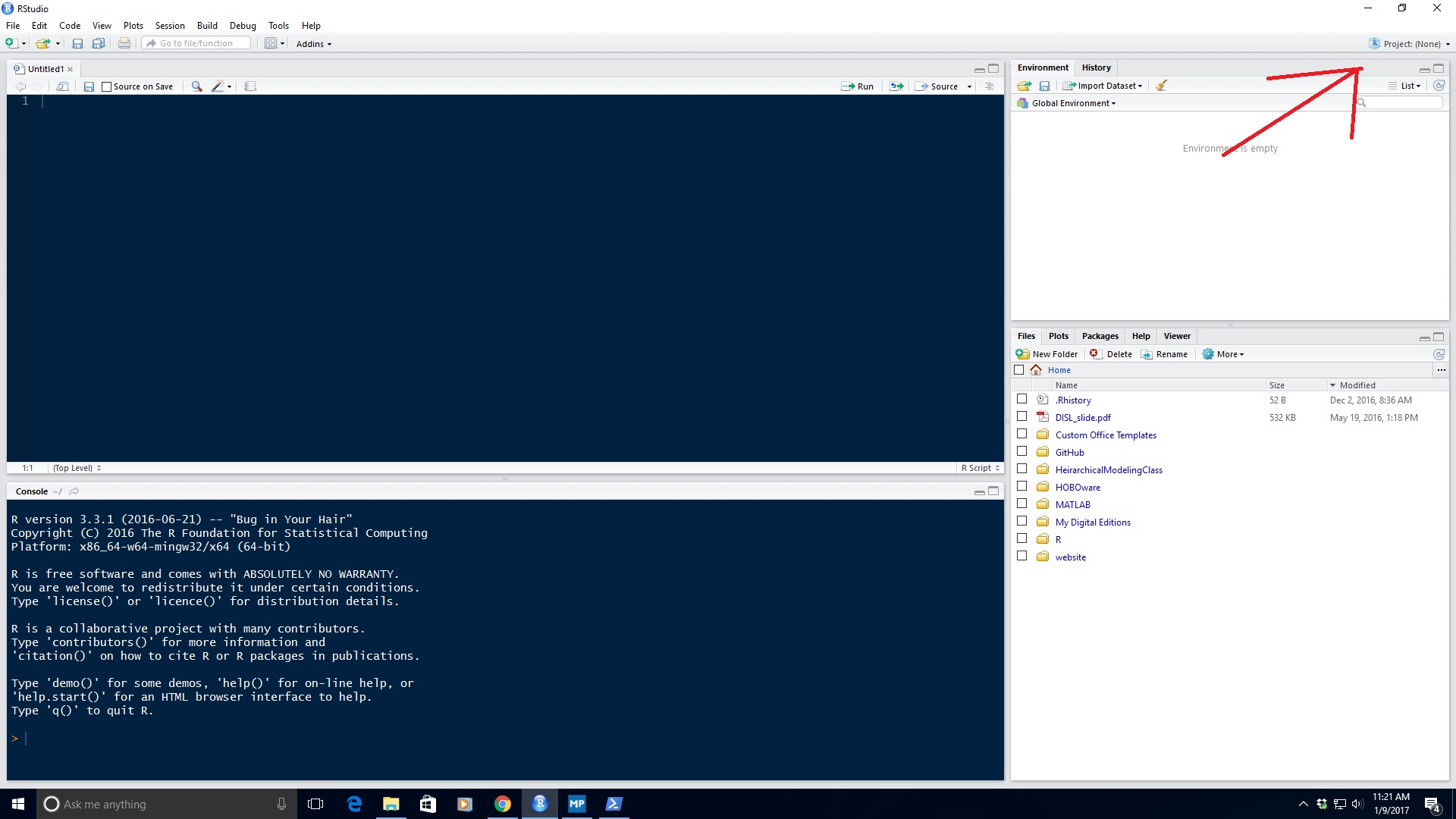Click the Run button
1456x819 pixels.
[858, 86]
